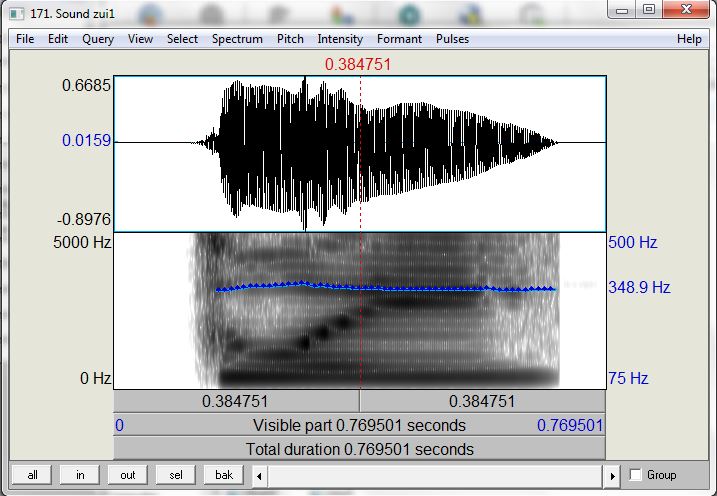717x496 pixels.
Task: Click the blue window start time 0
Action: point(119,426)
